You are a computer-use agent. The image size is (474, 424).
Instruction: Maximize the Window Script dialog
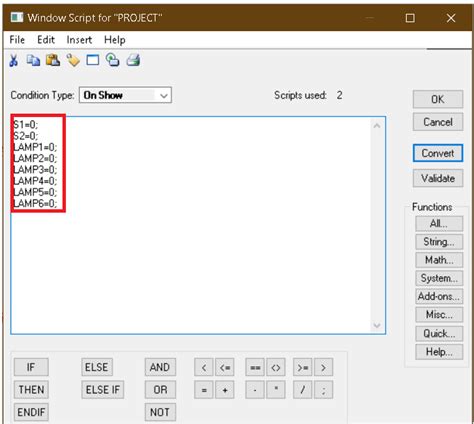(410, 18)
